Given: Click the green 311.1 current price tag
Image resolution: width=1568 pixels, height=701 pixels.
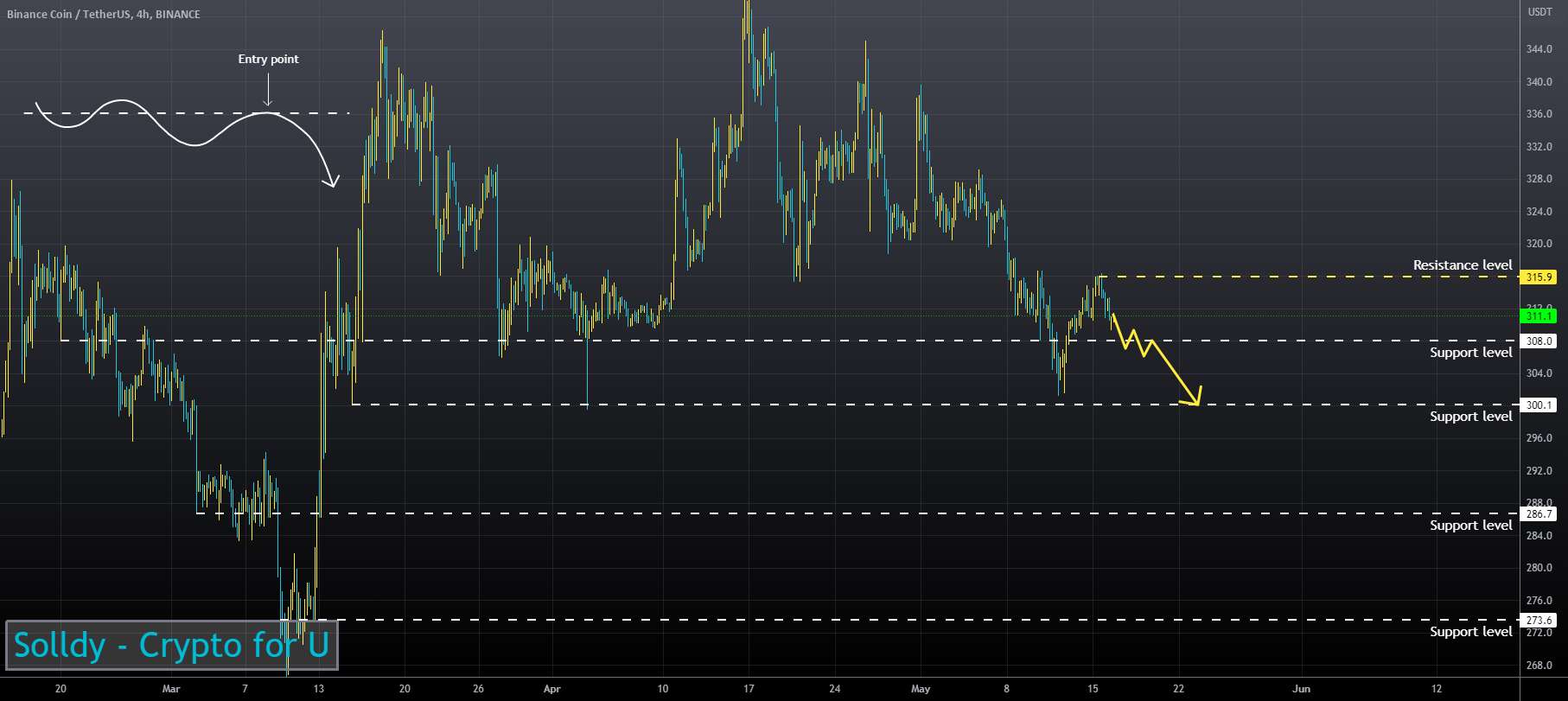Looking at the screenshot, I should pyautogui.click(x=1539, y=316).
